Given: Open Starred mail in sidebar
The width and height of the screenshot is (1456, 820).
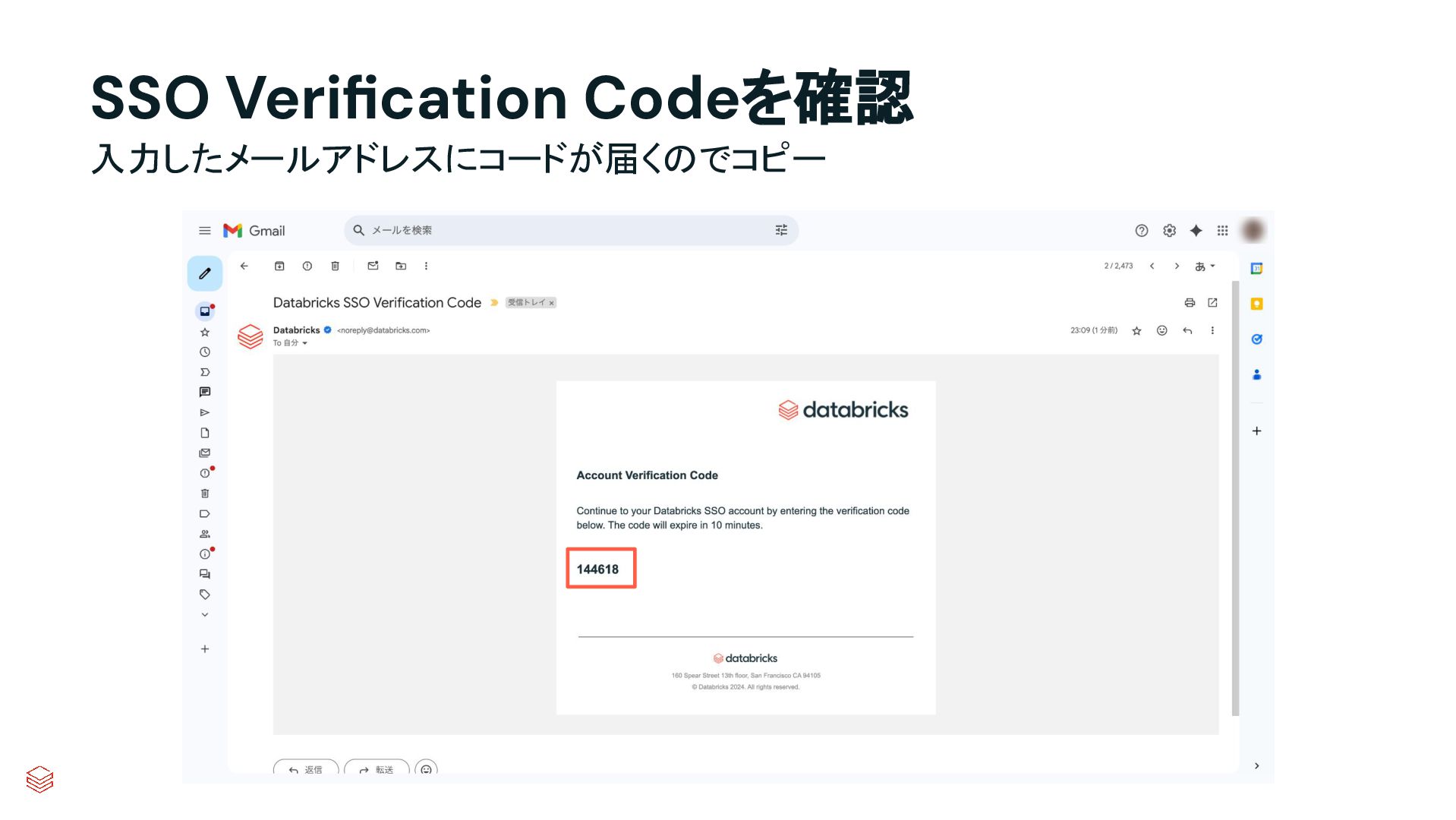Looking at the screenshot, I should click(x=205, y=332).
